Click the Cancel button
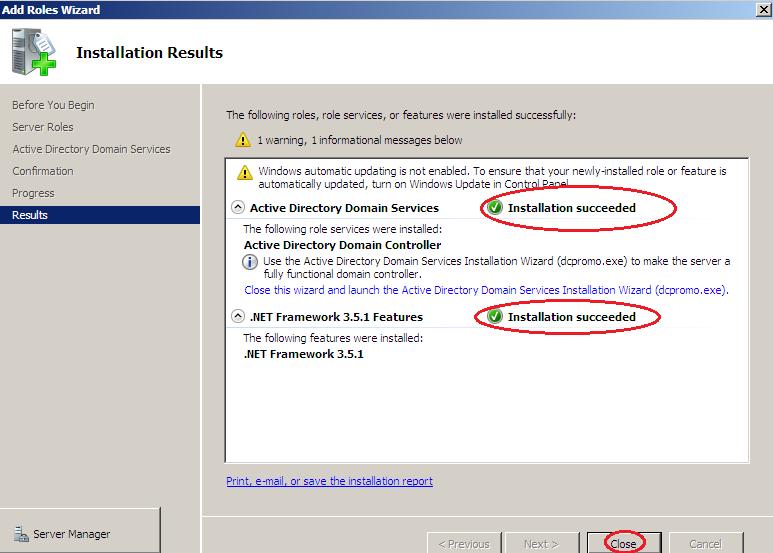The width and height of the screenshot is (773, 553). (705, 543)
